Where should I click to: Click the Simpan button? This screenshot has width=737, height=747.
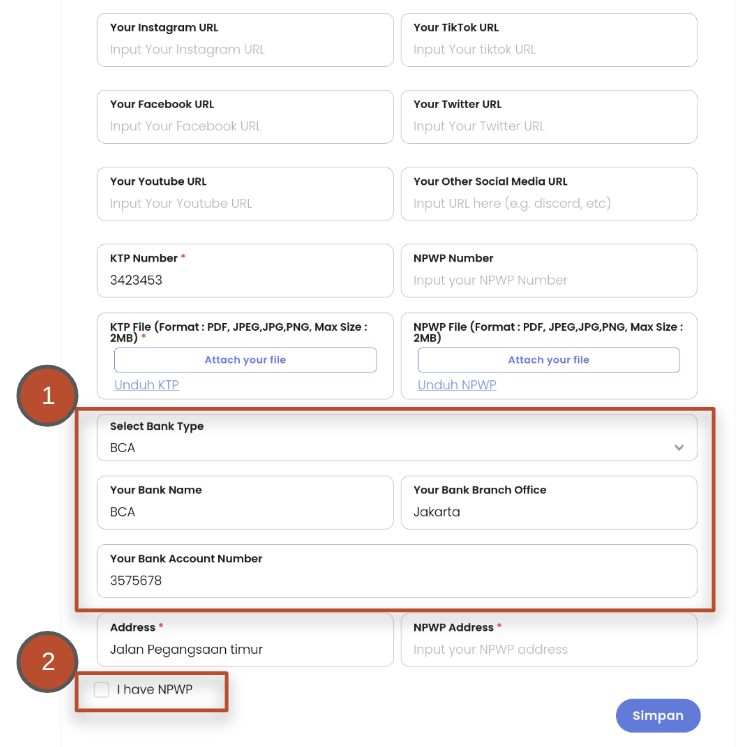click(658, 715)
